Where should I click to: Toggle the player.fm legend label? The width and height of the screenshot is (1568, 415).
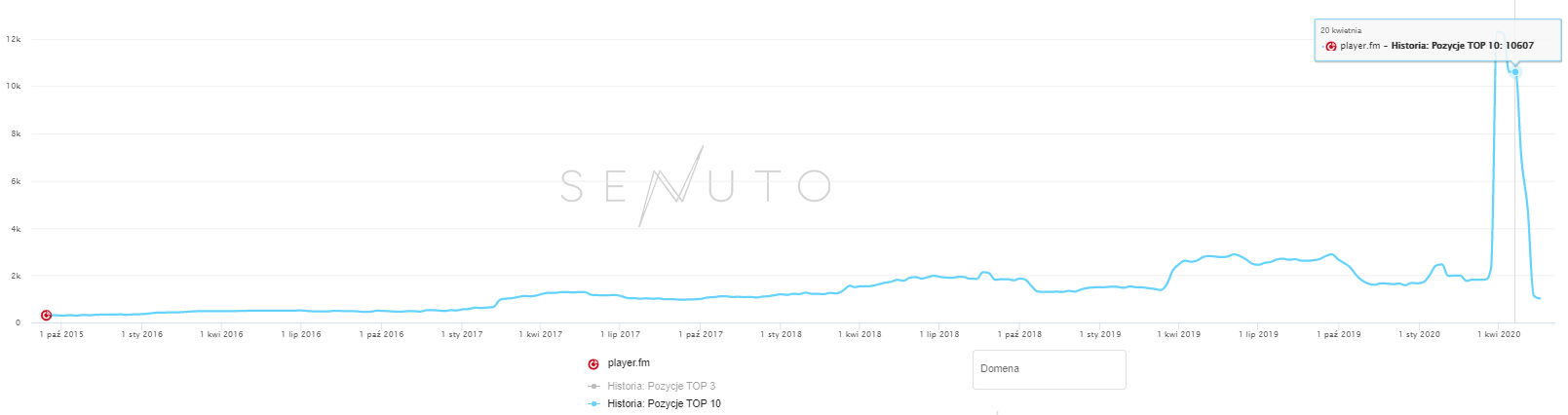[x=629, y=363]
